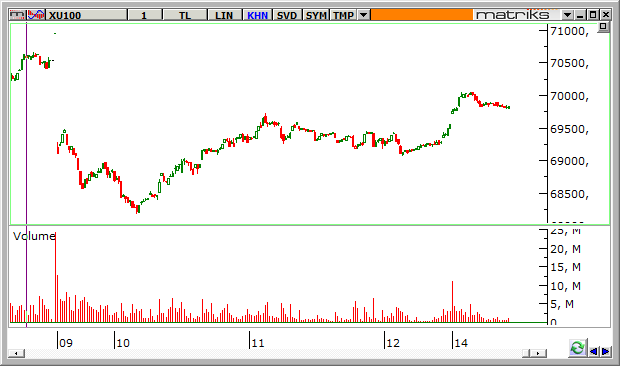Click the 70000 price axis label
The height and width of the screenshot is (366, 620).
click(x=569, y=96)
